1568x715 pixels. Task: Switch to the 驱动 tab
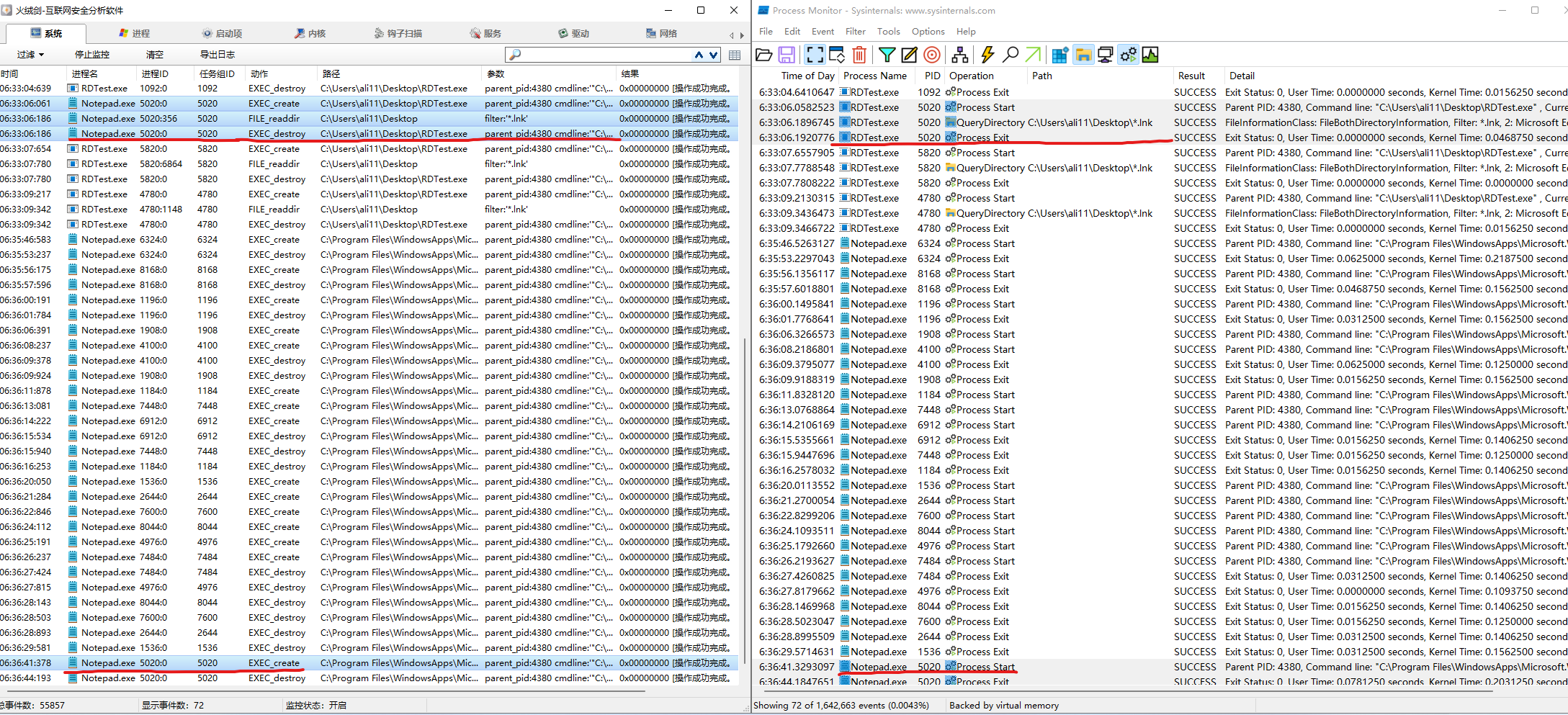(x=573, y=34)
